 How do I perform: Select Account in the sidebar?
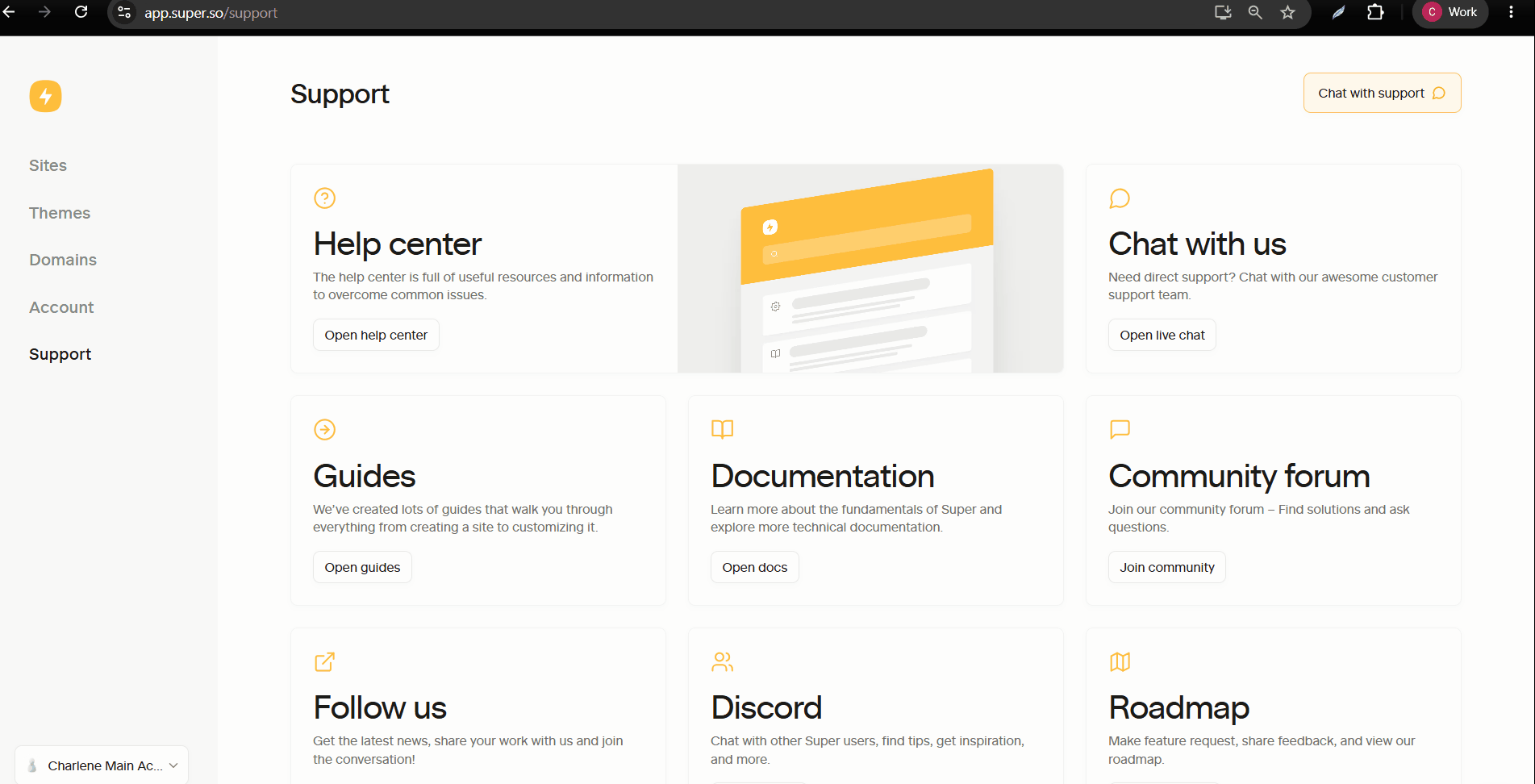click(x=61, y=307)
